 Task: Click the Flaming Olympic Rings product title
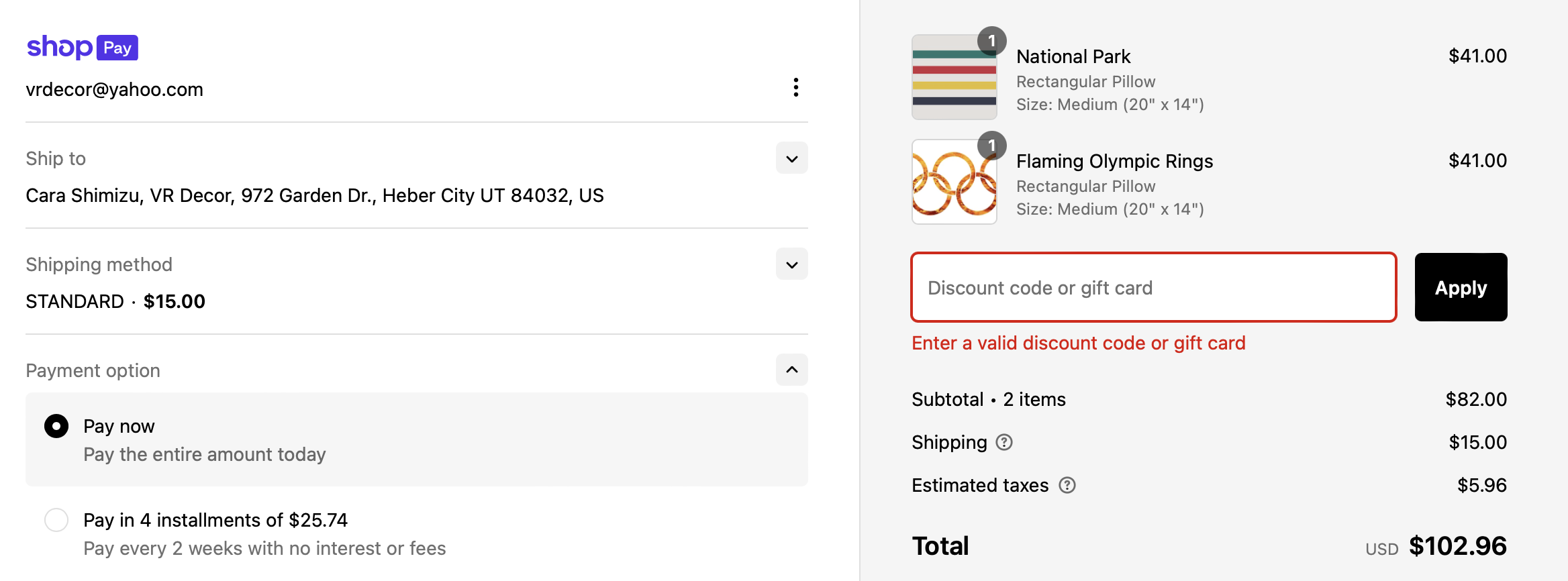(1114, 161)
